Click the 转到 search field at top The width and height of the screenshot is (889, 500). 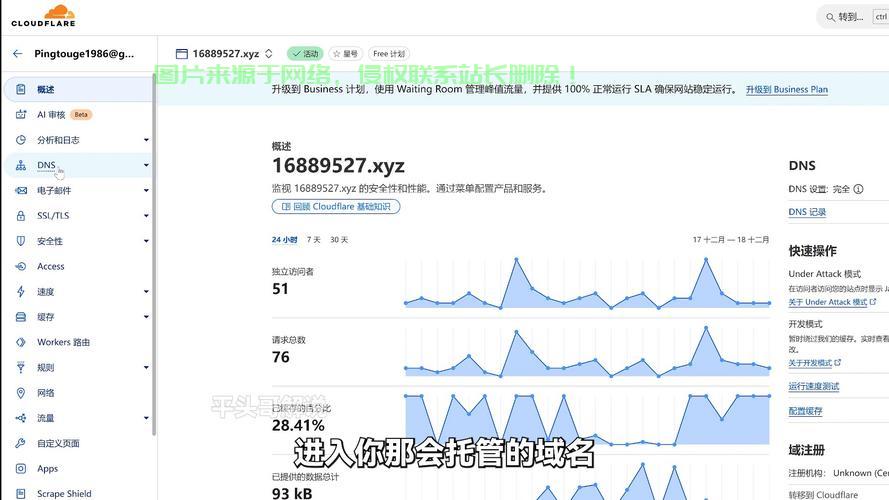(852, 17)
